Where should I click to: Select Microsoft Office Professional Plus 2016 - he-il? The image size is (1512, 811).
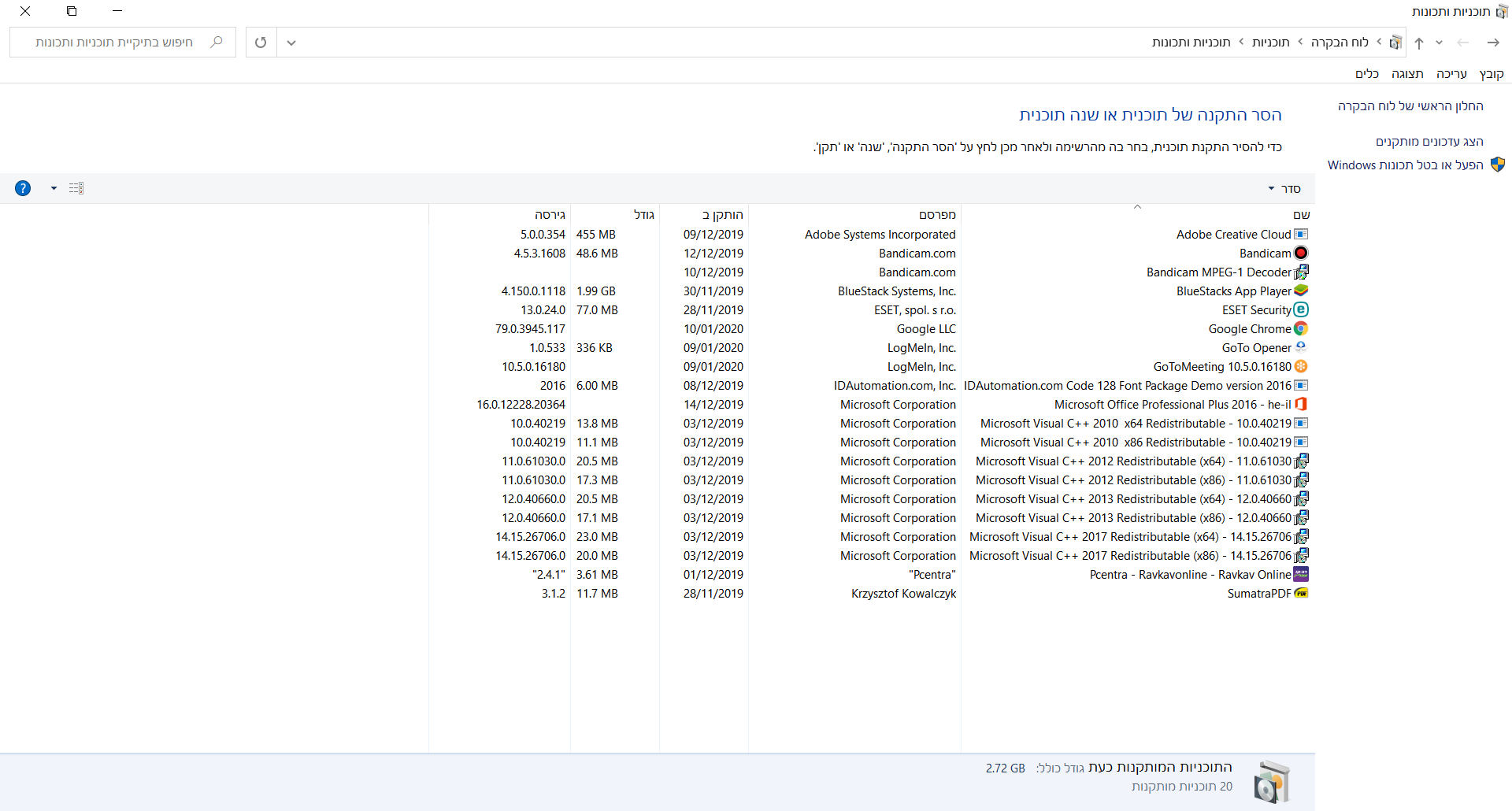pyautogui.click(x=1173, y=405)
